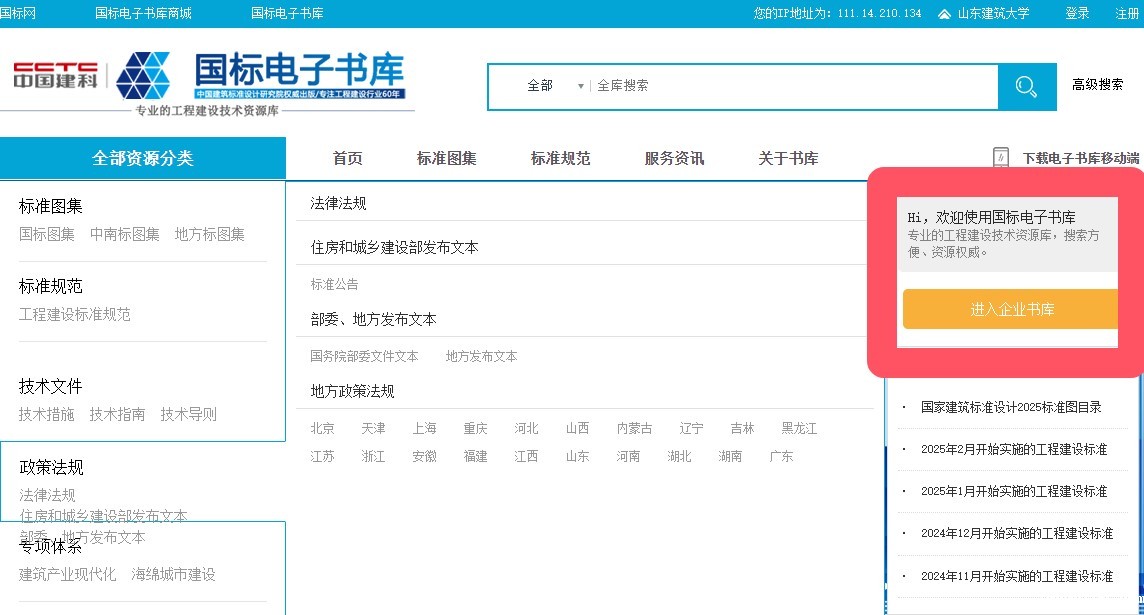The width and height of the screenshot is (1144, 615).
Task: Open 关于书库 in the navigation bar
Action: coord(787,158)
